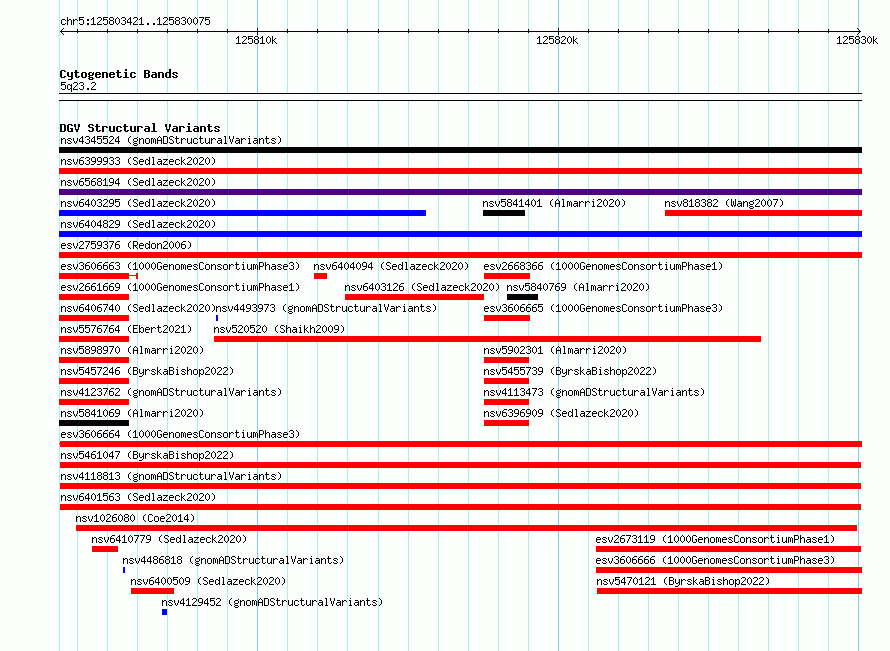Click nsv6410779 (Sedlazeck2020) label
Screen dimensions: 890x651
point(169,539)
